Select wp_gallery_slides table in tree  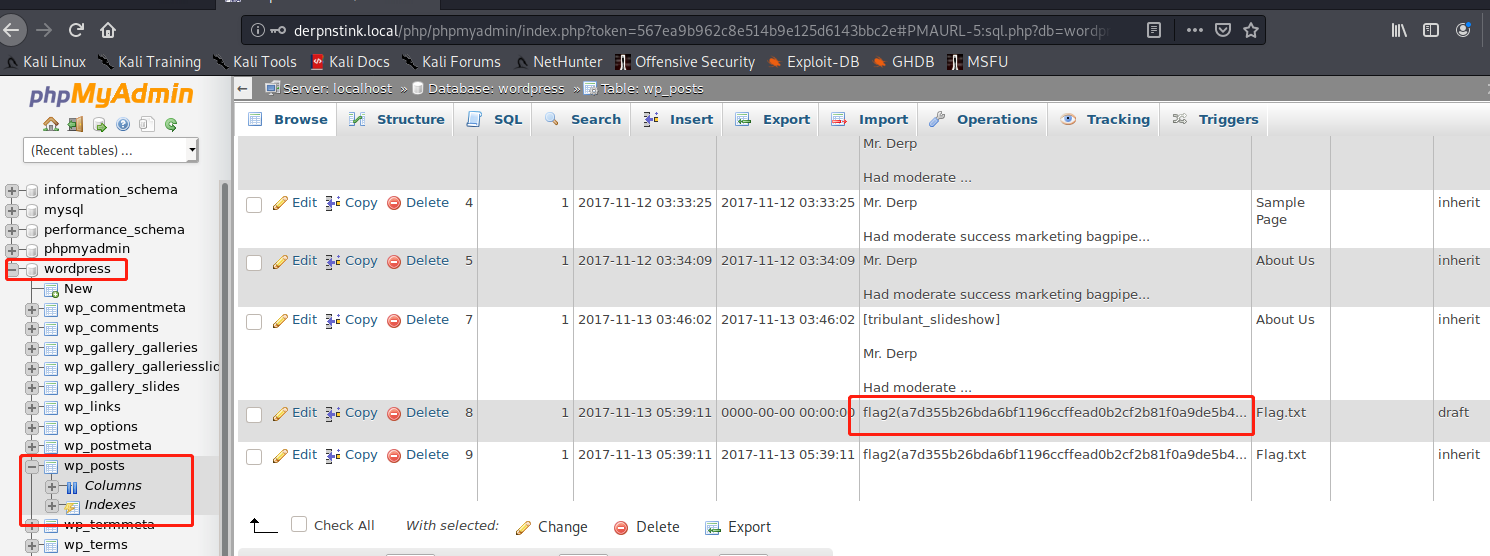point(122,387)
